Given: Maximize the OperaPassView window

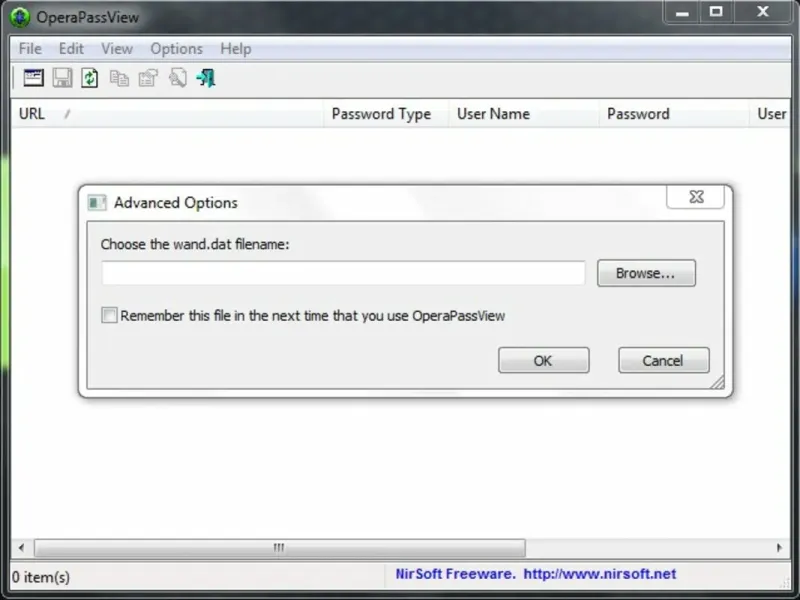Looking at the screenshot, I should click(x=716, y=12).
